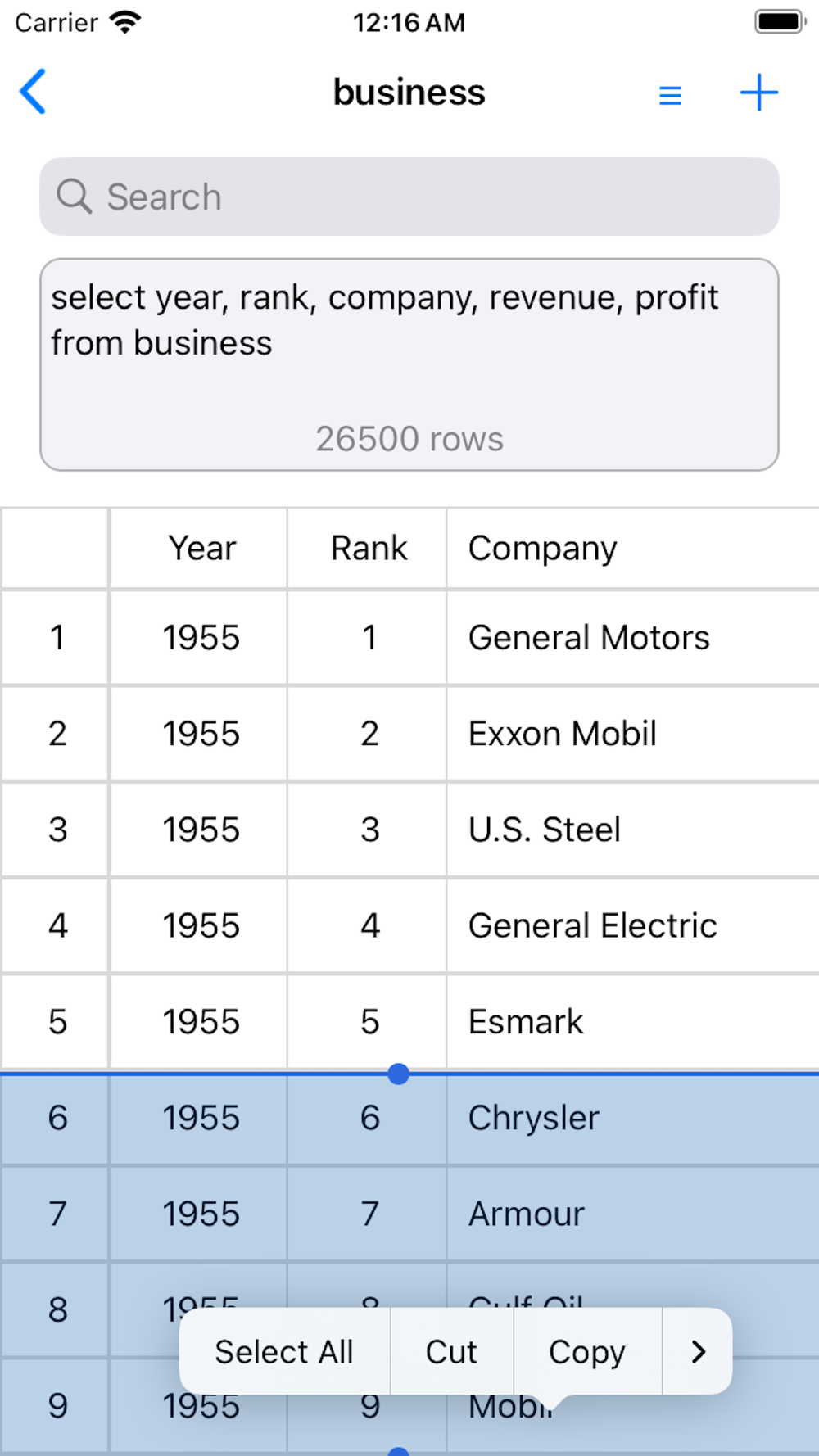Choose Copy in context menu
This screenshot has width=819, height=1456.
click(x=586, y=1352)
